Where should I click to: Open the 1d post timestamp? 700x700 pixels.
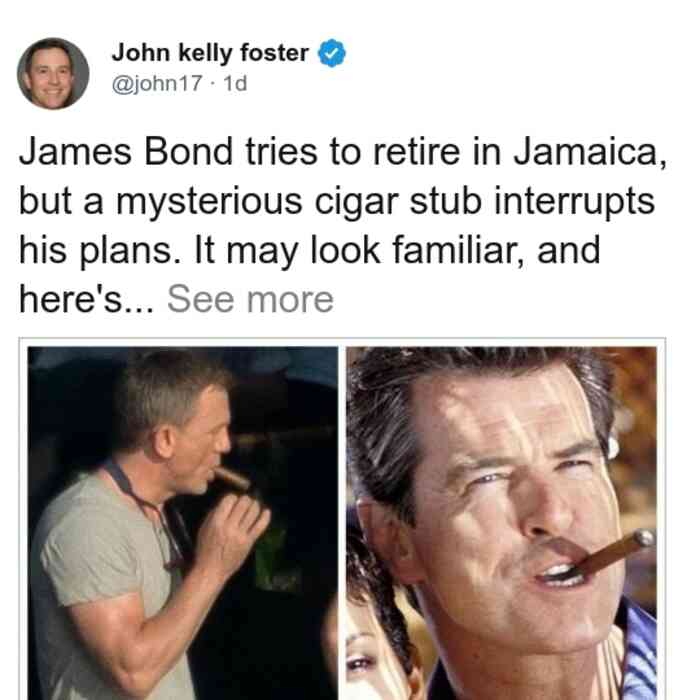tap(235, 84)
